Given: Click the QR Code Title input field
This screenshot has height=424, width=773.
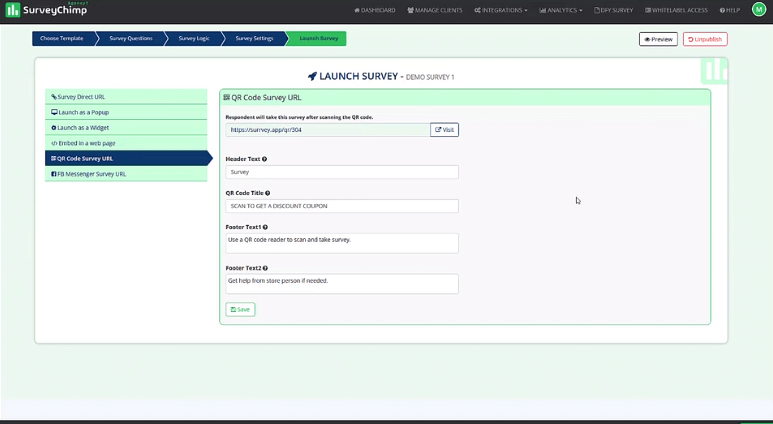Looking at the screenshot, I should (342, 206).
